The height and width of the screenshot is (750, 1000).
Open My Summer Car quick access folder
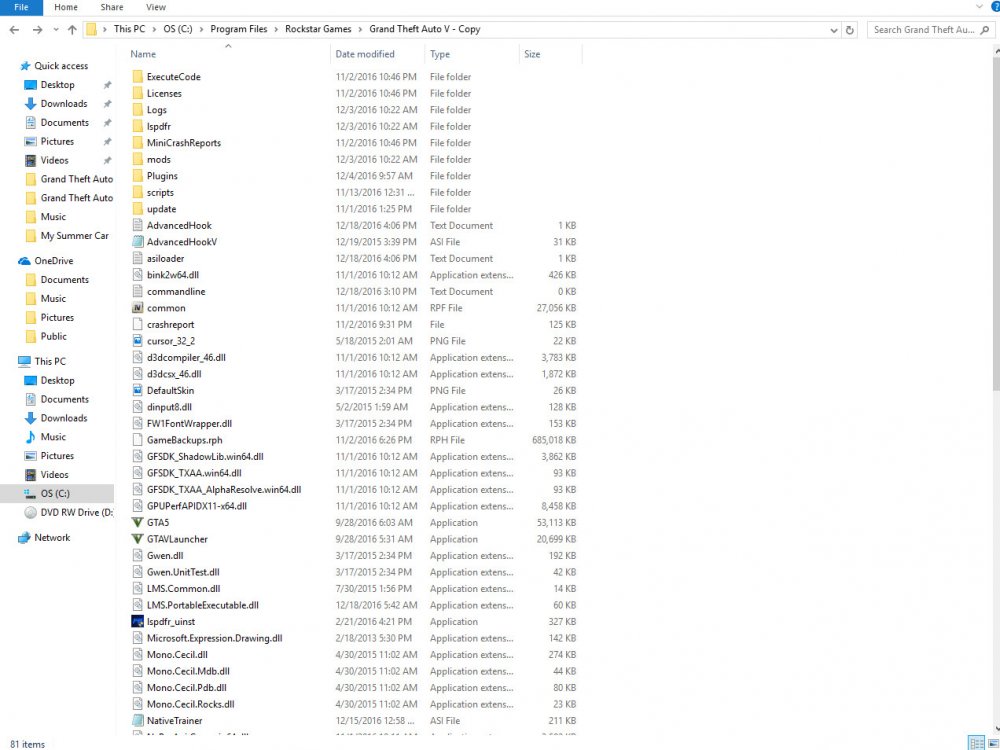click(x=75, y=235)
